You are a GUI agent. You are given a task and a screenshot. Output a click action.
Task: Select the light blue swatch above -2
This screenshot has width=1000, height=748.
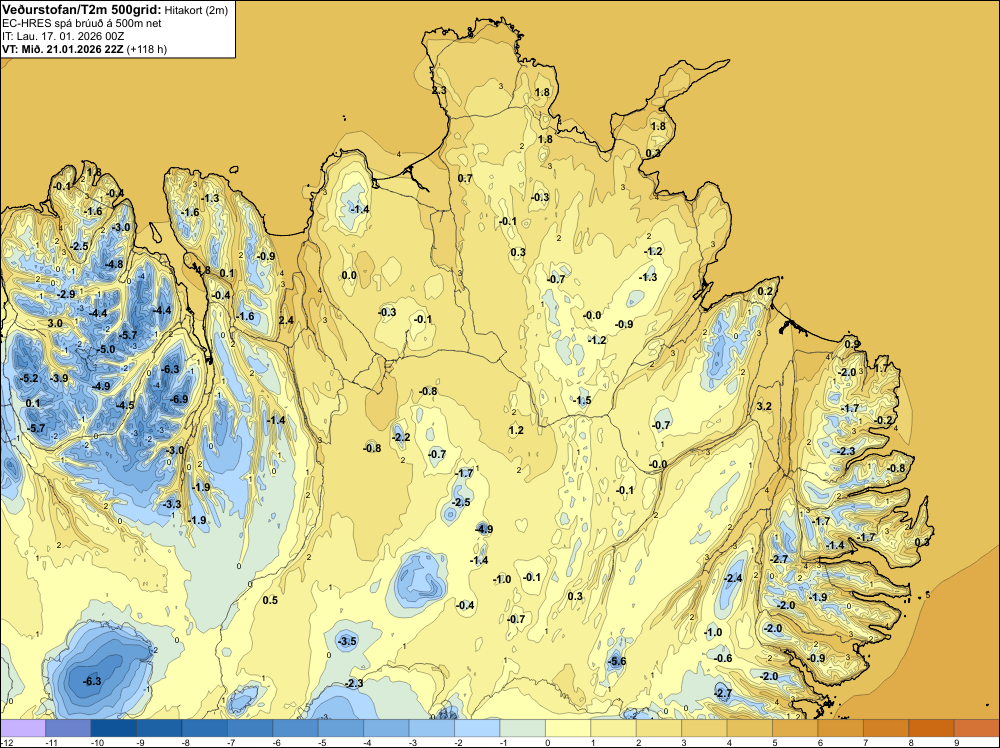(x=477, y=728)
